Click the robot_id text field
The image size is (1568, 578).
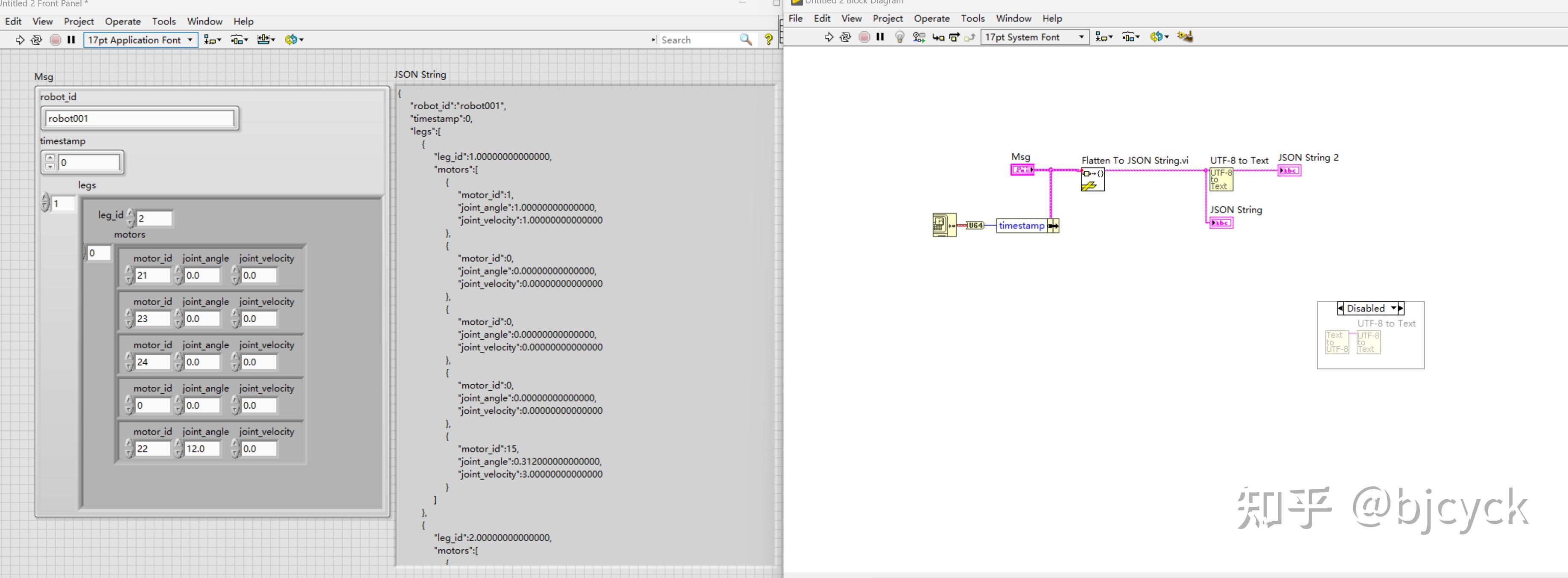140,118
